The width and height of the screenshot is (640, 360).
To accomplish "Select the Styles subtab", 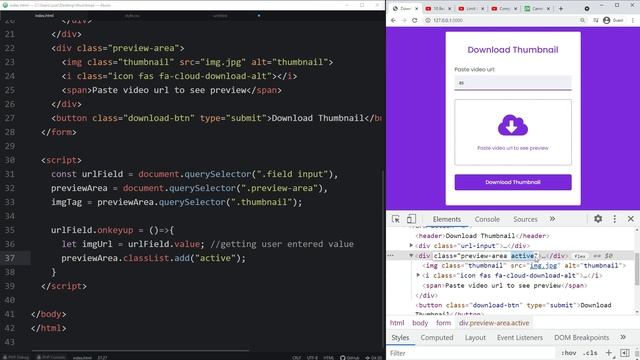I will (400, 338).
